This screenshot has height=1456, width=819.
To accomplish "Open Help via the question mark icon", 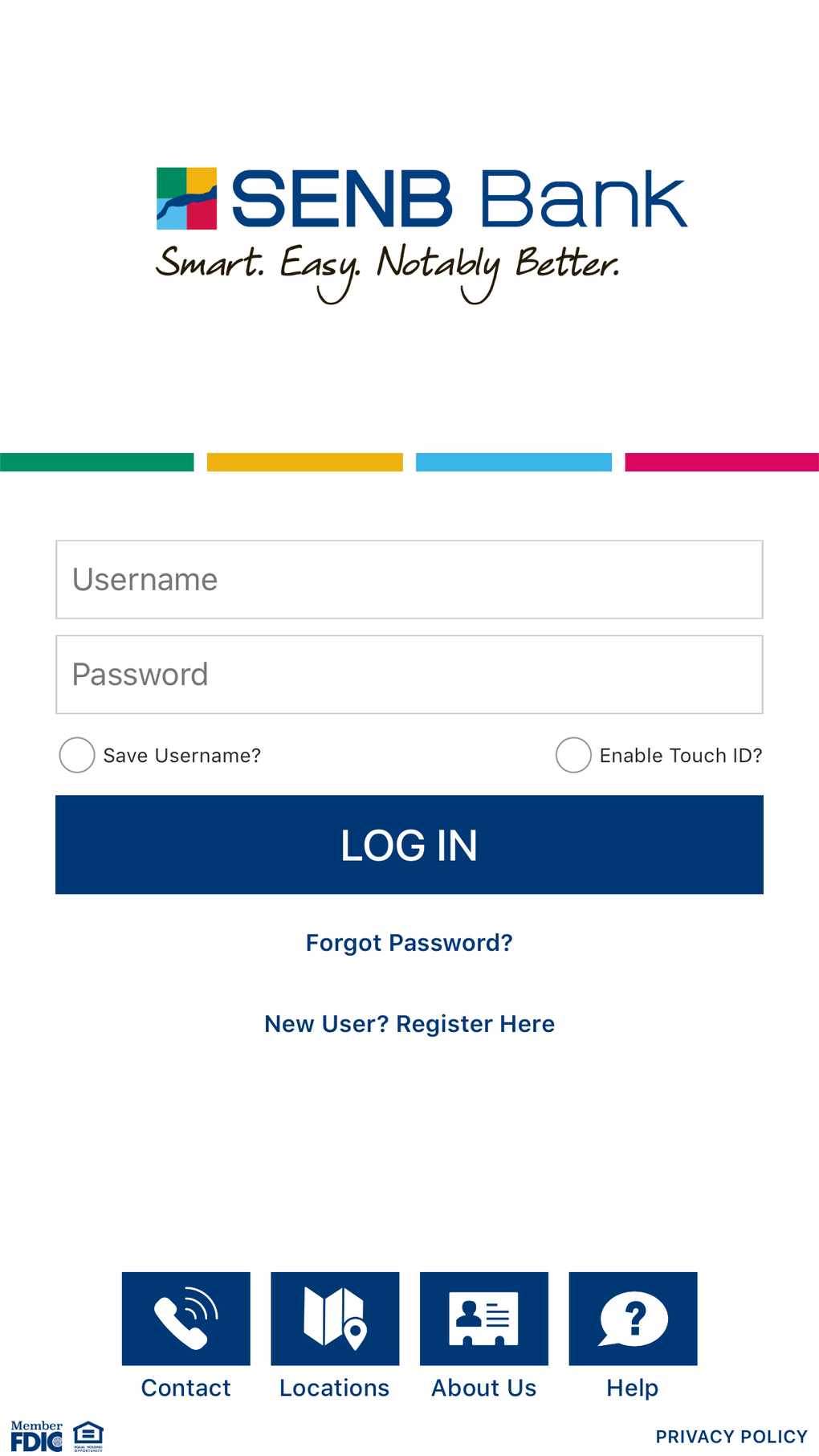I will tap(632, 1319).
